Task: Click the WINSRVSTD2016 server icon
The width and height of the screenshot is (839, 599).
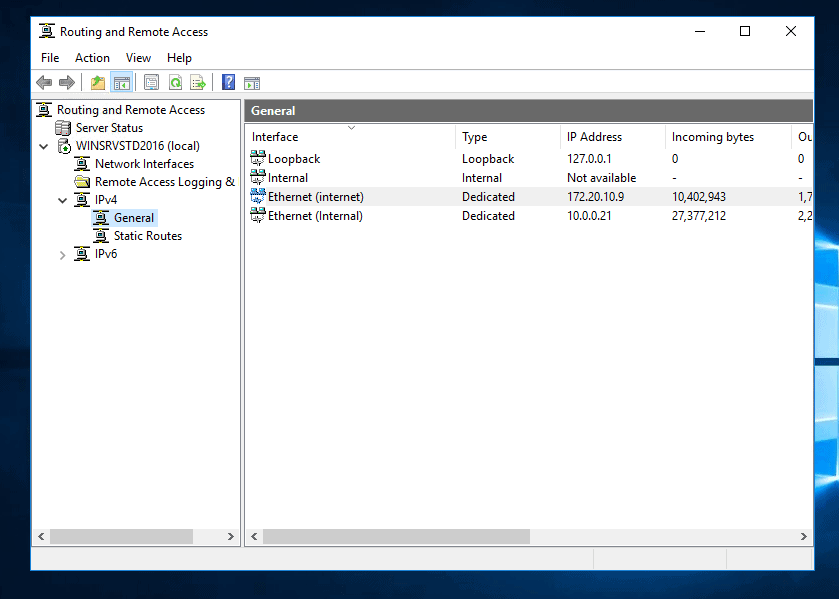Action: [64, 146]
